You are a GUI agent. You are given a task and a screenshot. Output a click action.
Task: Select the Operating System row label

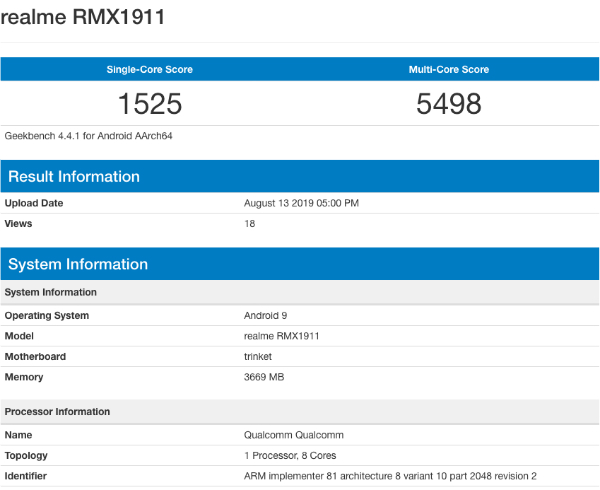[47, 316]
